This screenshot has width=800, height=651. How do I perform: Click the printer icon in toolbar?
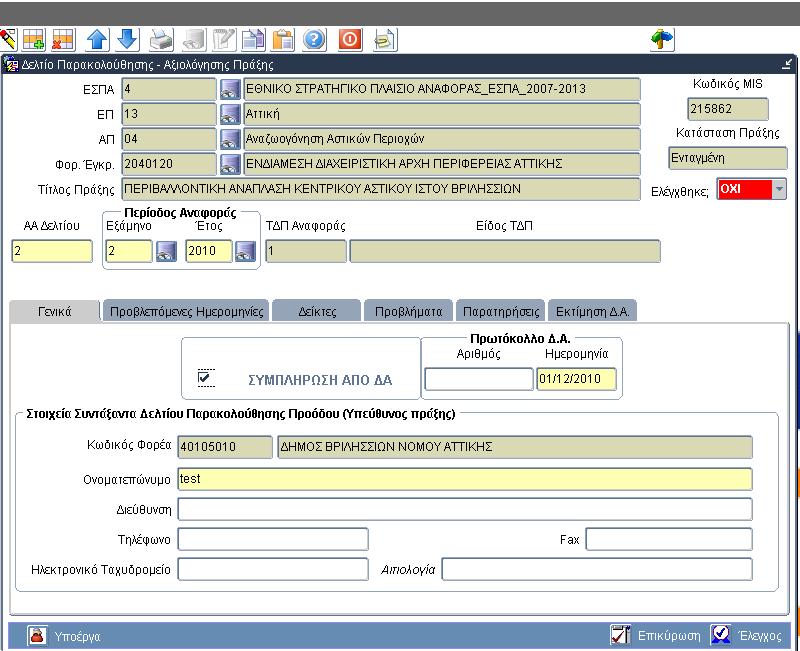(162, 39)
